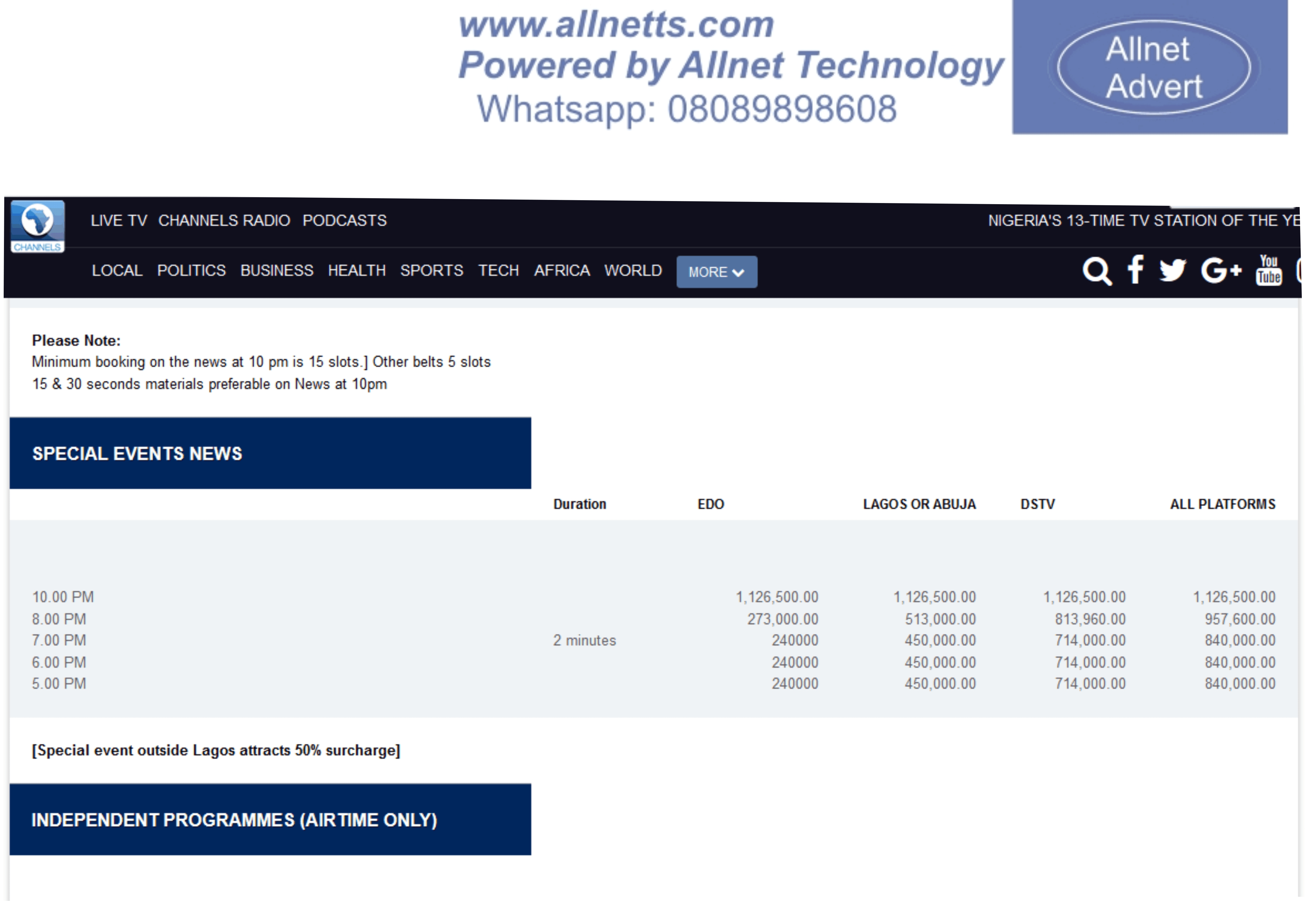
Task: Click the Allnet Advert oval logo
Action: click(x=1153, y=67)
